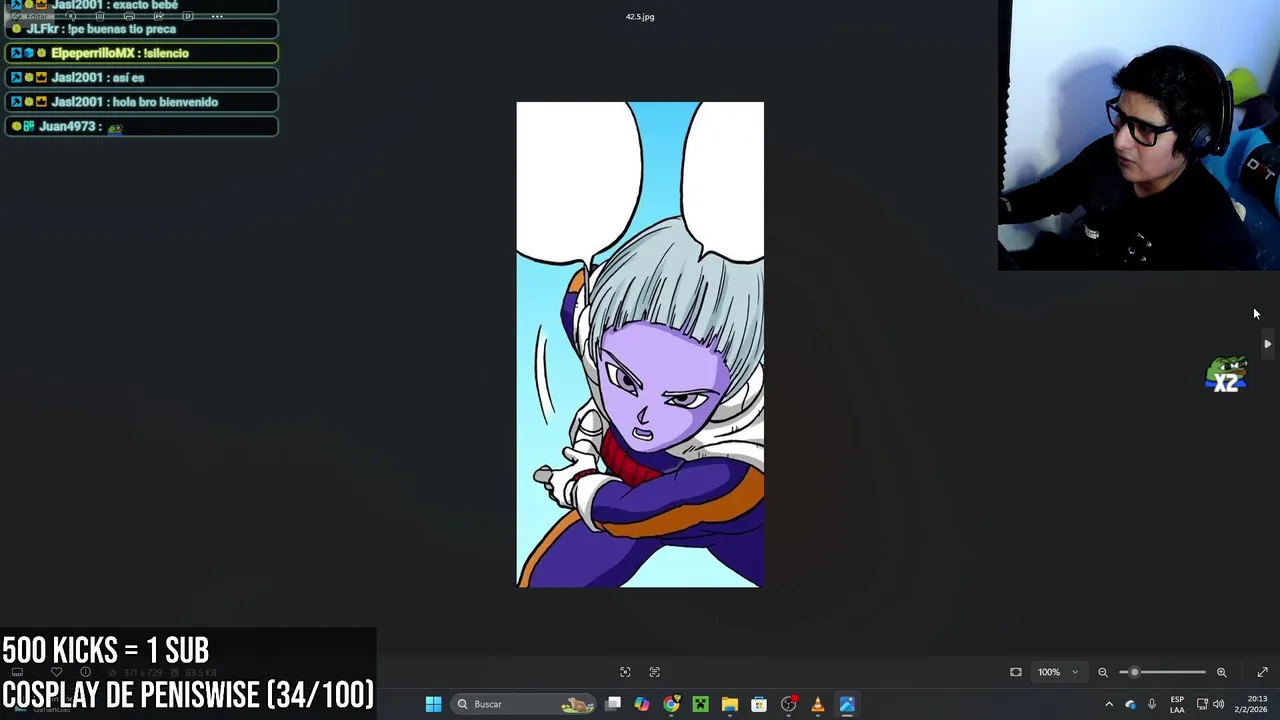1280x720 pixels.
Task: Click the 'hola bro bienvenido' chat message
Action: pyautogui.click(x=141, y=102)
